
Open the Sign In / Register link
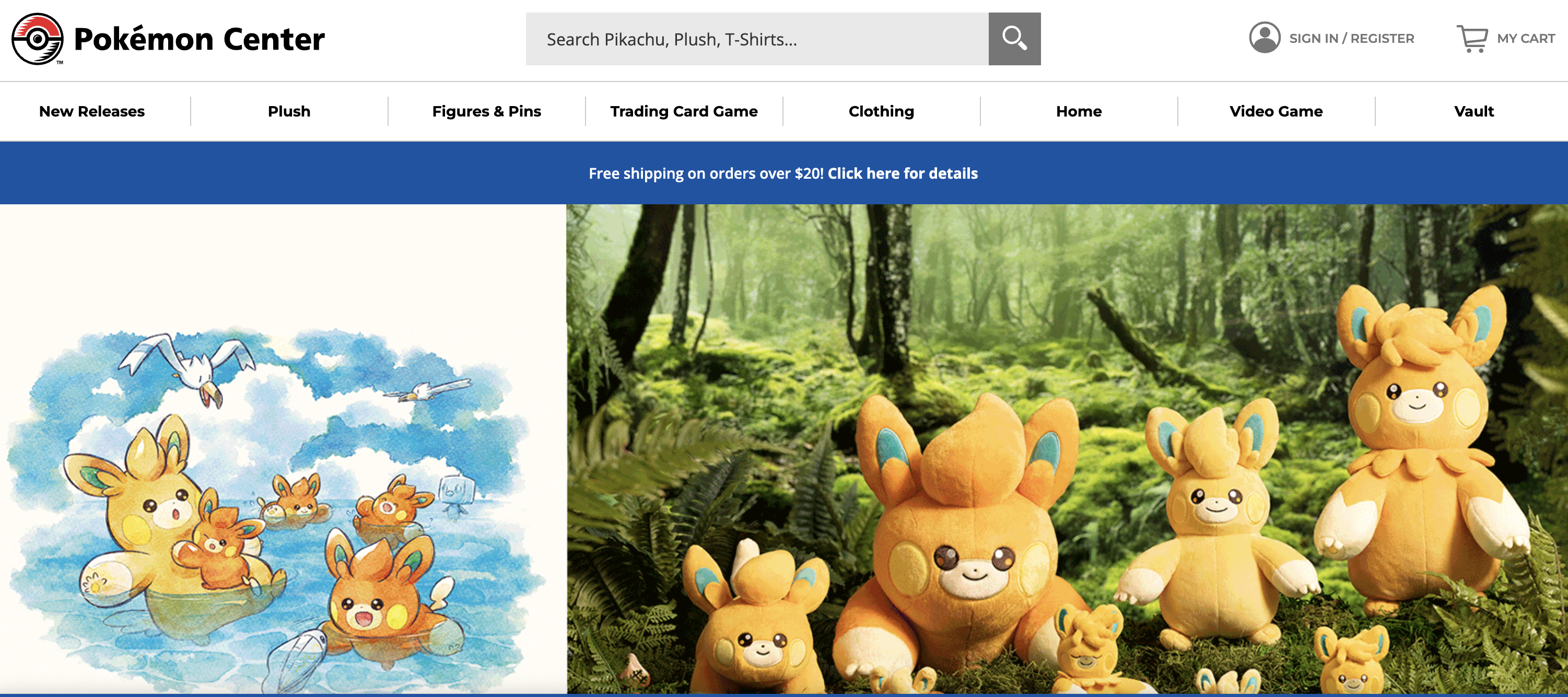click(x=1351, y=38)
